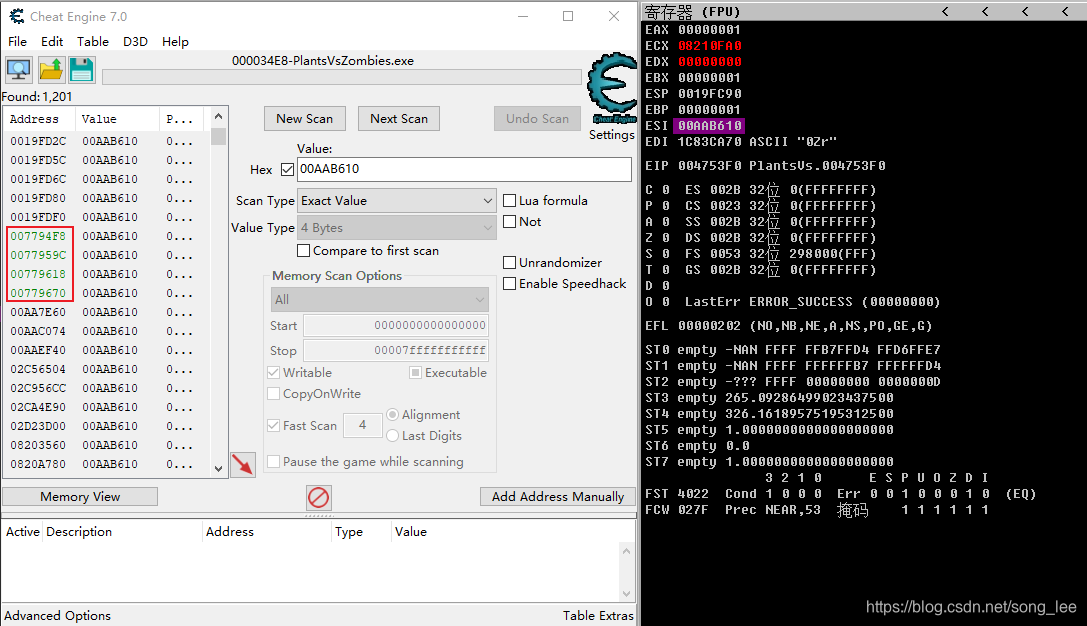
Task: Open the Scan Type dropdown
Action: (397, 200)
